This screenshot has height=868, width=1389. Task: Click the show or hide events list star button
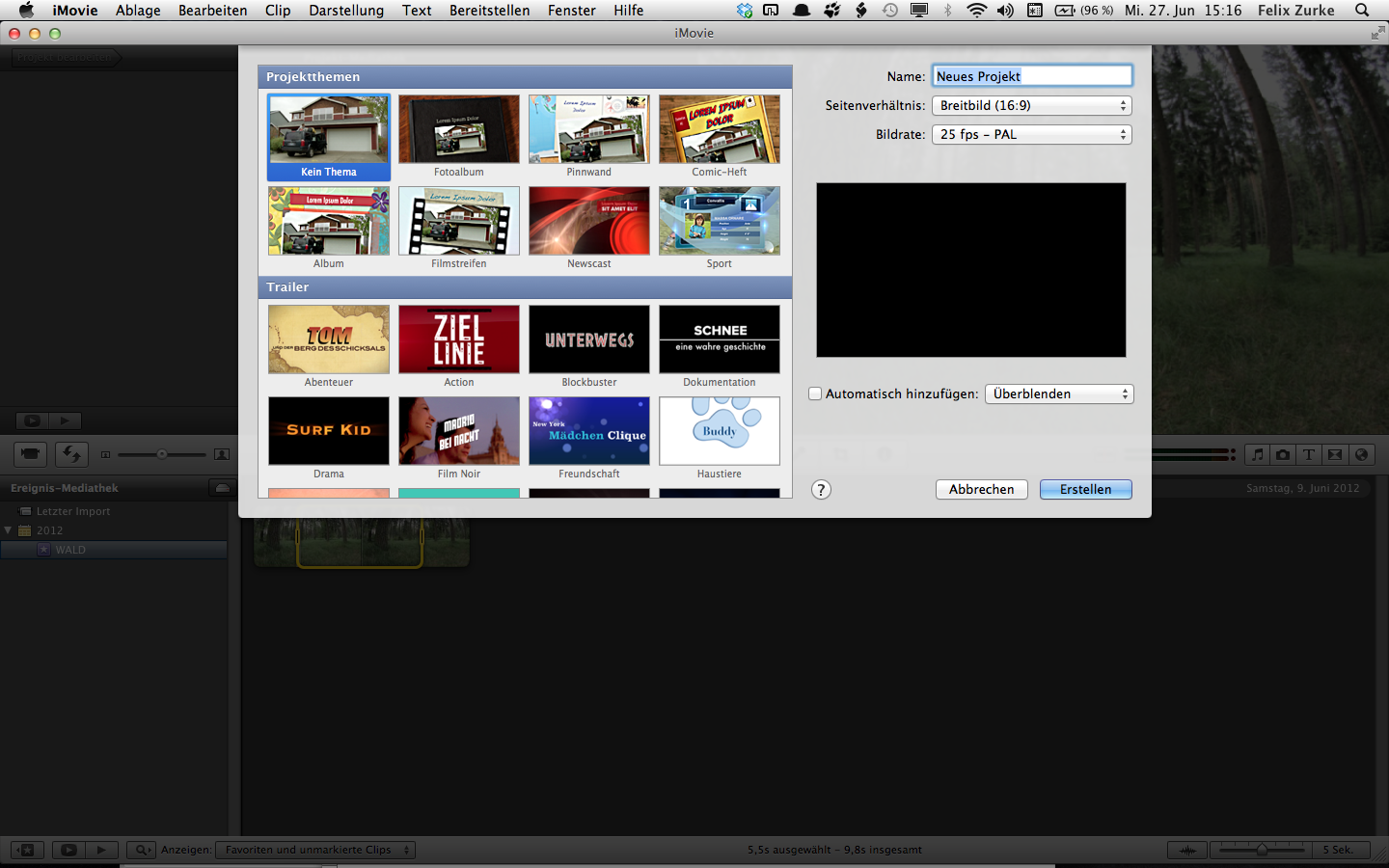(27, 850)
